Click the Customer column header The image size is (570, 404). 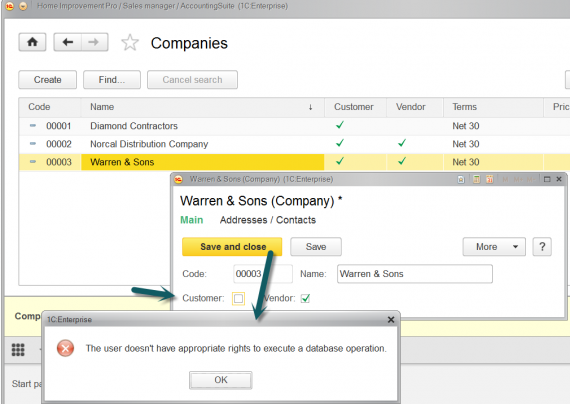[355, 107]
